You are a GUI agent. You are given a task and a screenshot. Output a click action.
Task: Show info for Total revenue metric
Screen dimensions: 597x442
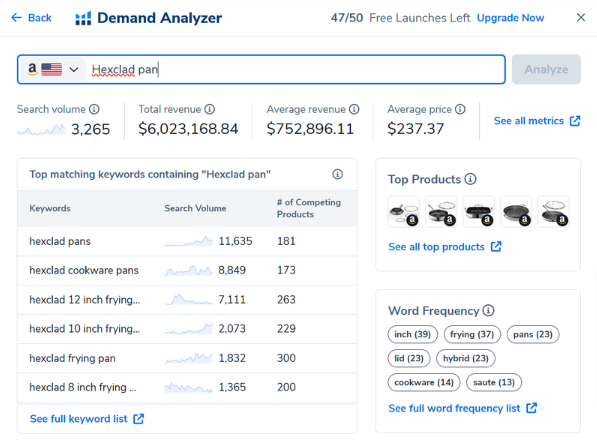tap(209, 109)
